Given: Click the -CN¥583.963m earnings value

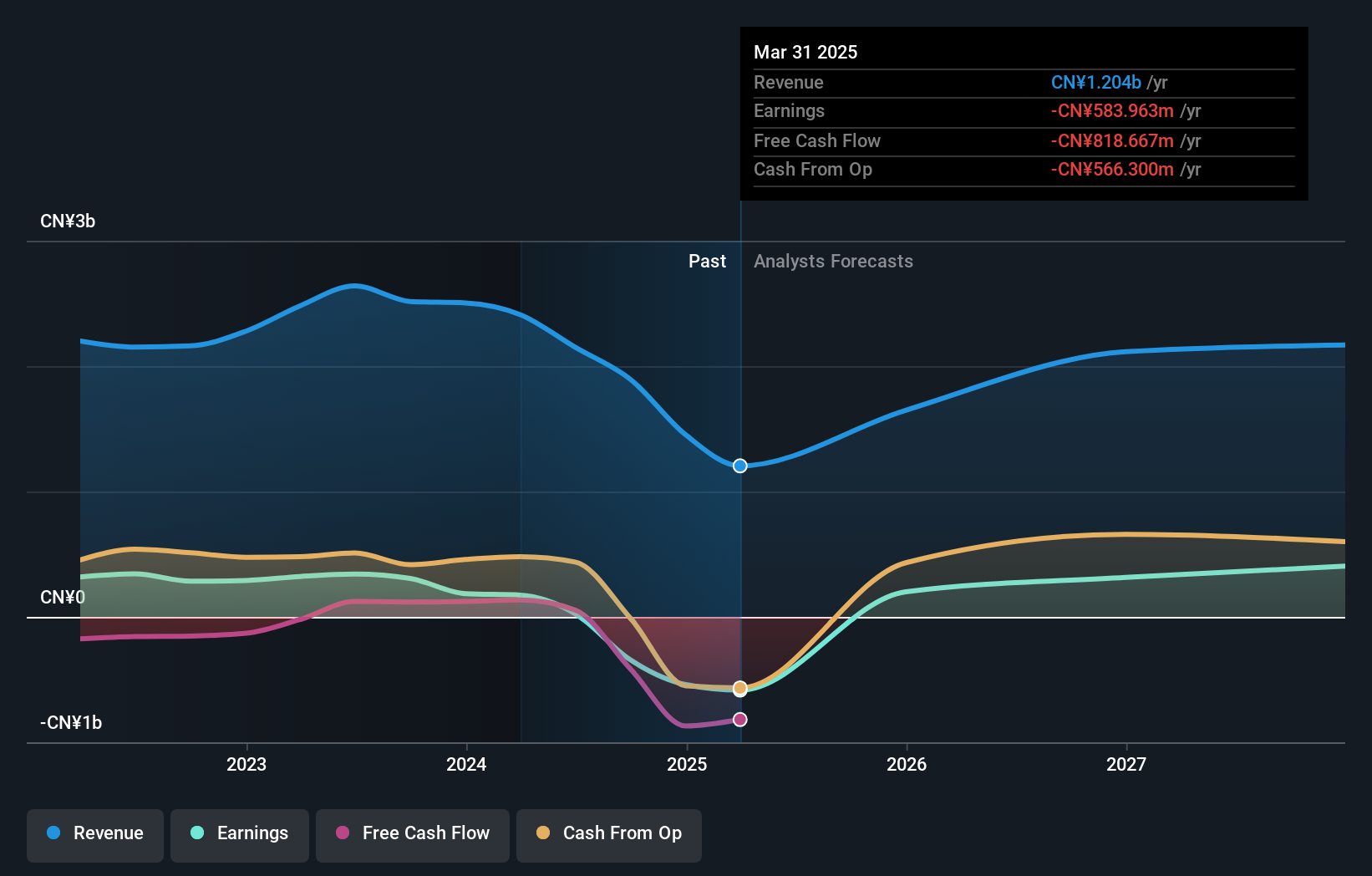Looking at the screenshot, I should coord(1112,111).
